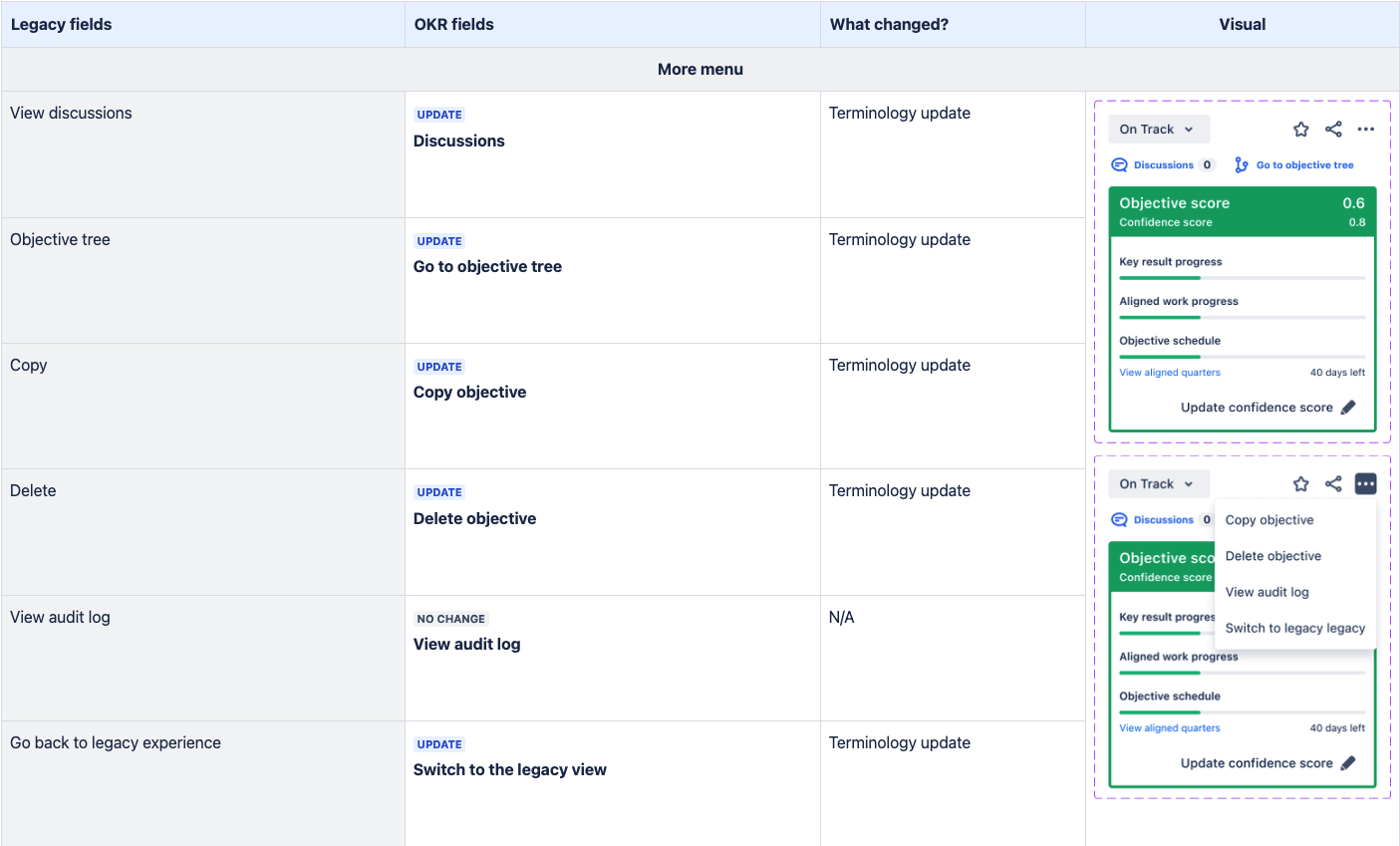This screenshot has height=846, width=1400.
Task: Click the Objective score 0.6 header in the closed-menu card
Action: [1243, 211]
